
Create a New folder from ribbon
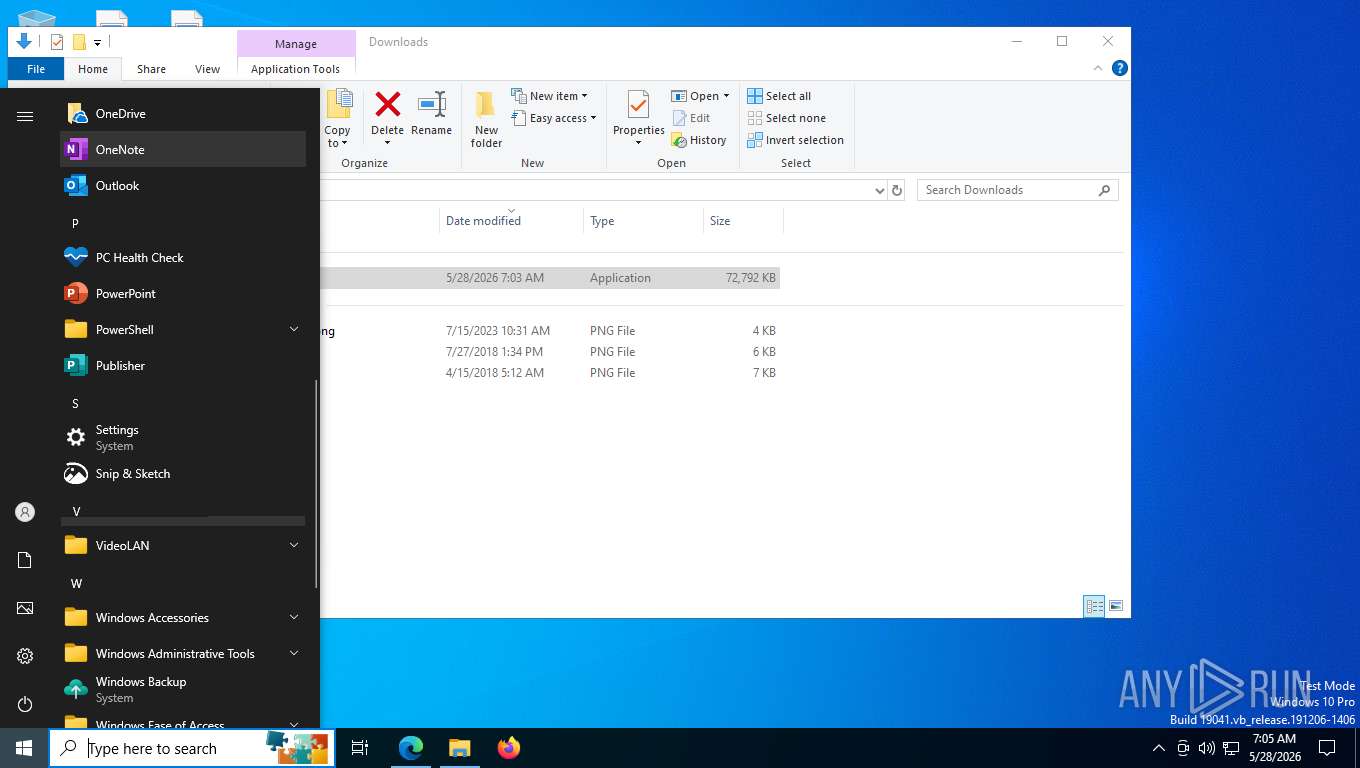487,119
